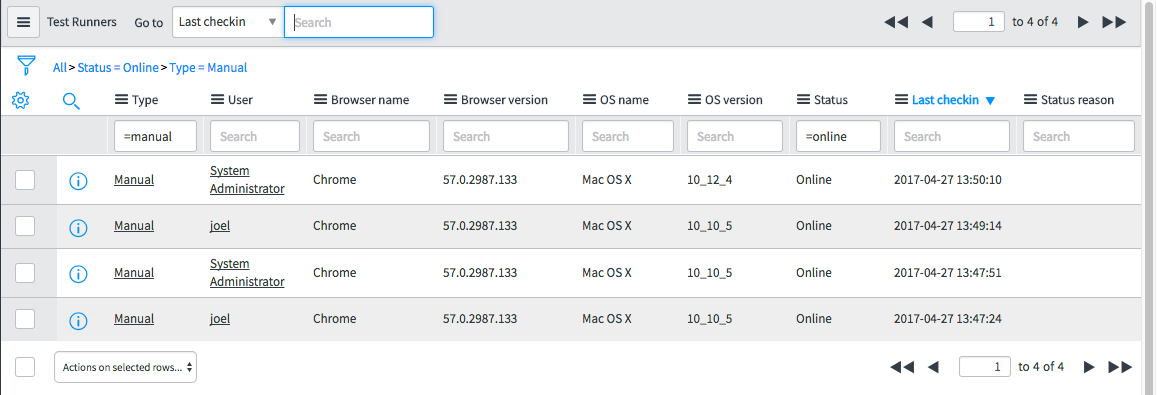Select the row with checkin 13:47:51 checkbox

(x=25, y=272)
